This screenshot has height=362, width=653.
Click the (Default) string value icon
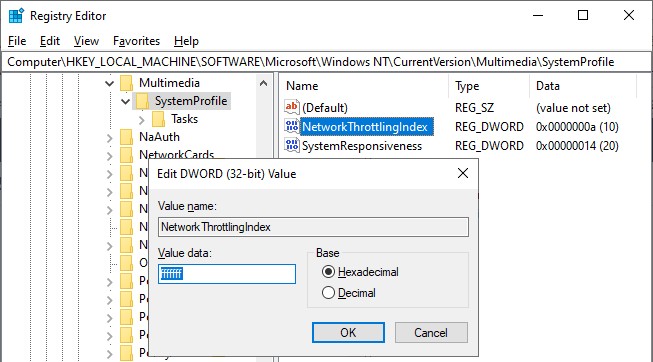coord(292,107)
